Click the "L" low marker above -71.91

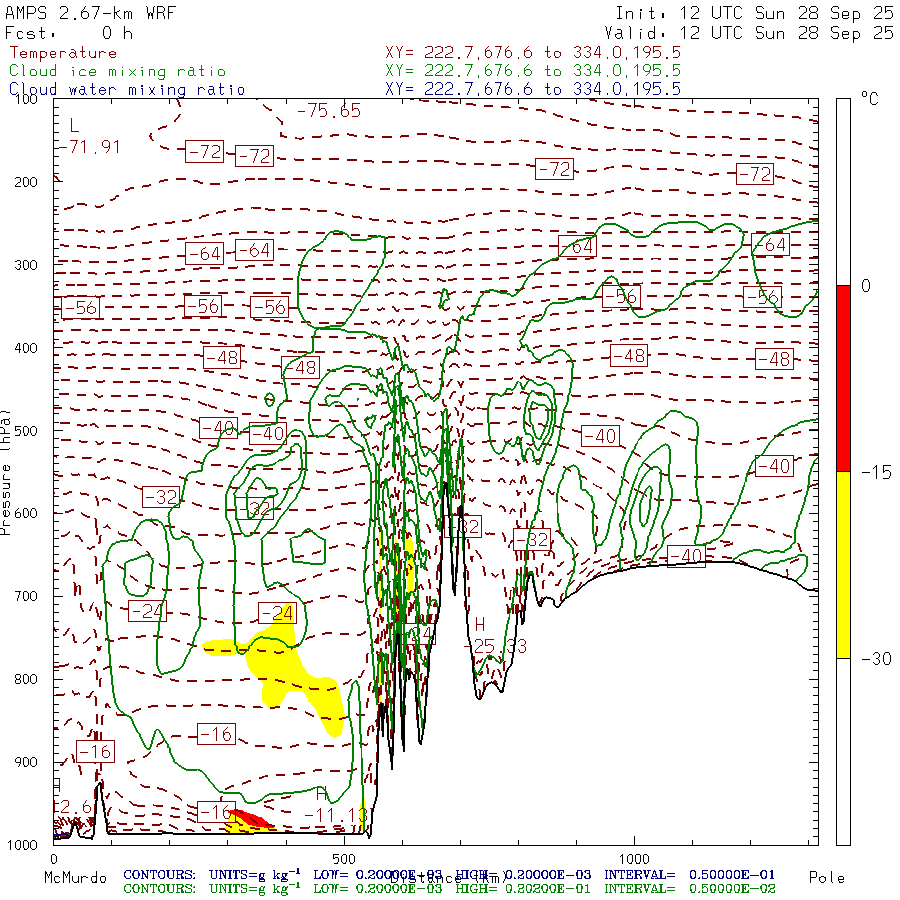point(73,126)
